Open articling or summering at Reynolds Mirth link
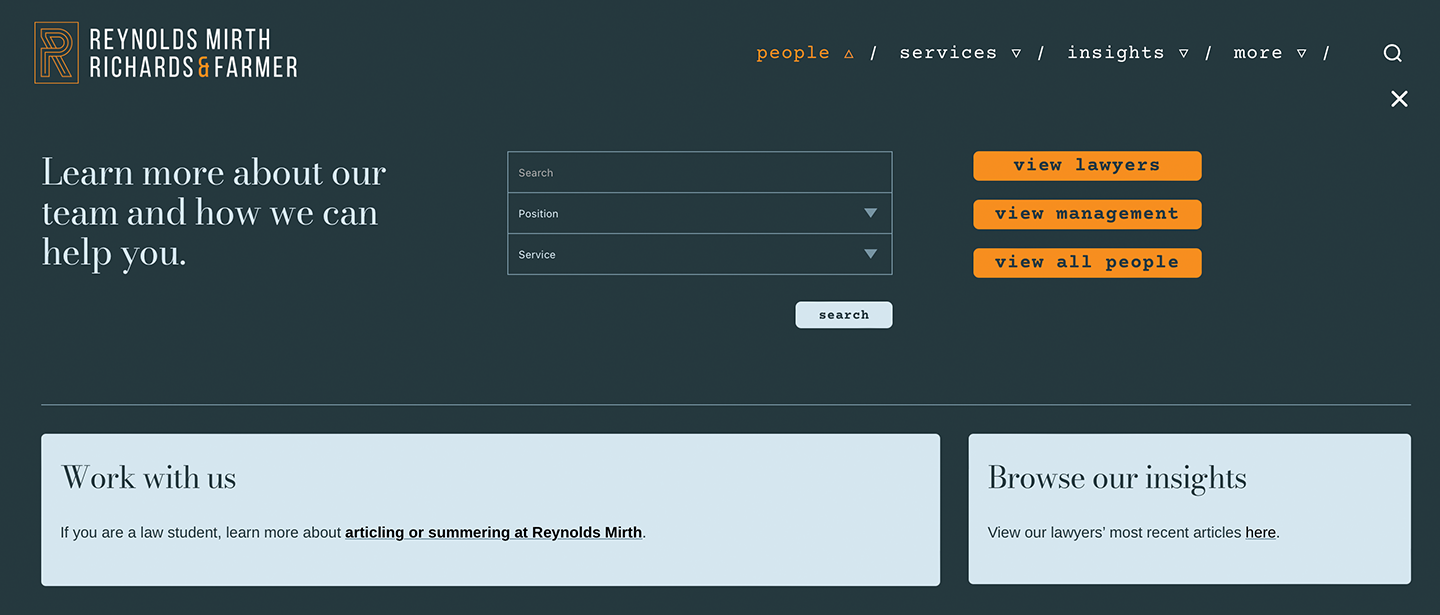The width and height of the screenshot is (1440, 615). pyautogui.click(x=494, y=533)
